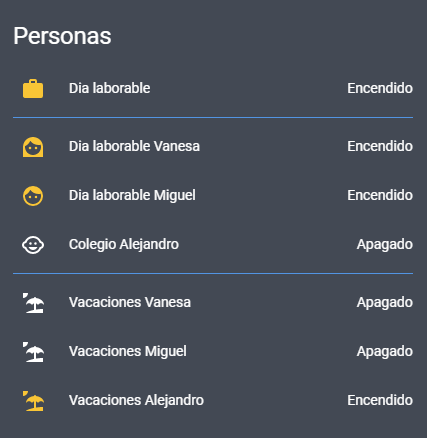Click Encendido state of Dia laborable Miguel
The height and width of the screenshot is (438, 427).
pyautogui.click(x=380, y=195)
